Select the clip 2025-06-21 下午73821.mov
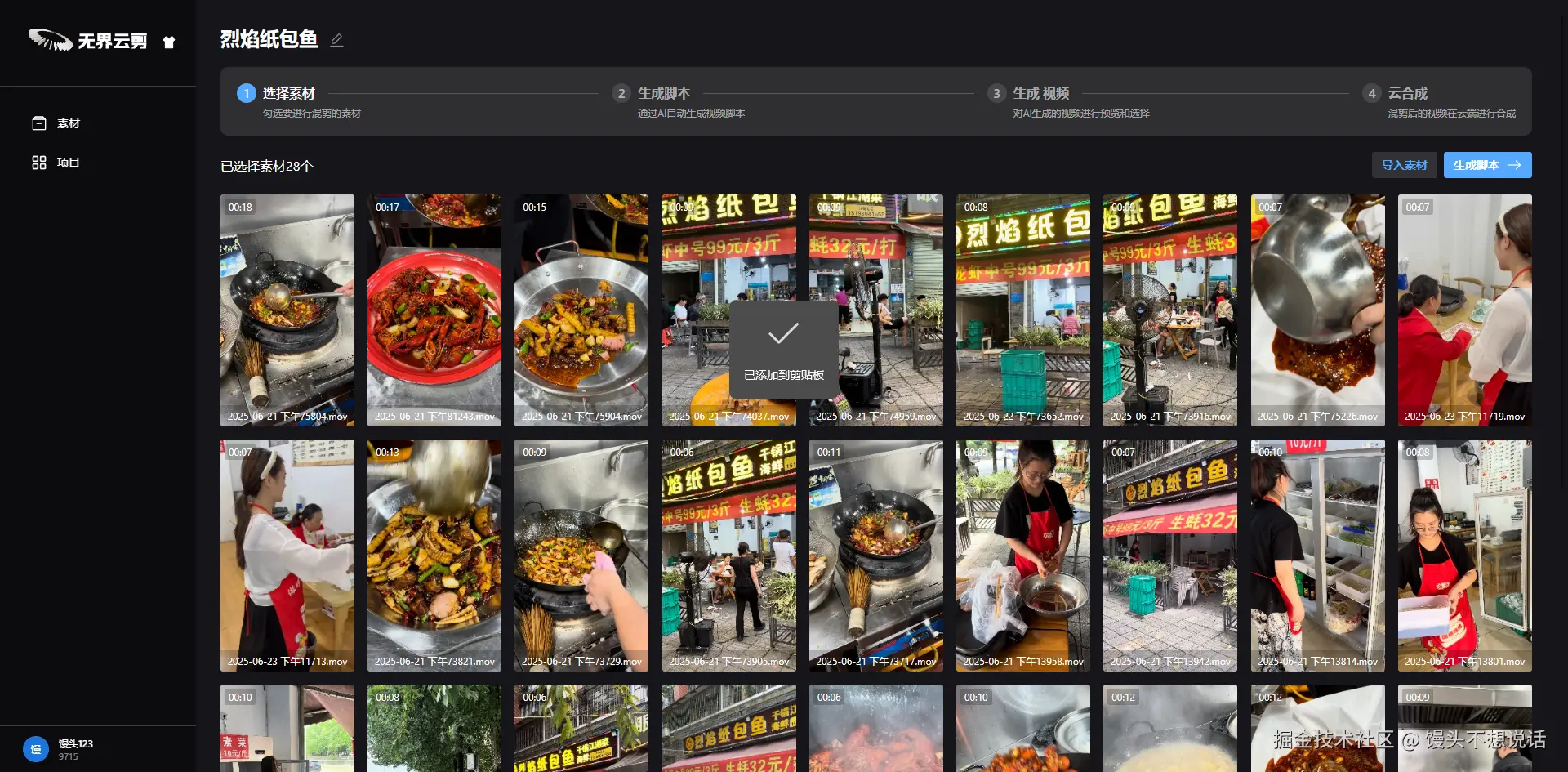This screenshot has width=1568, height=772. pyautogui.click(x=434, y=556)
